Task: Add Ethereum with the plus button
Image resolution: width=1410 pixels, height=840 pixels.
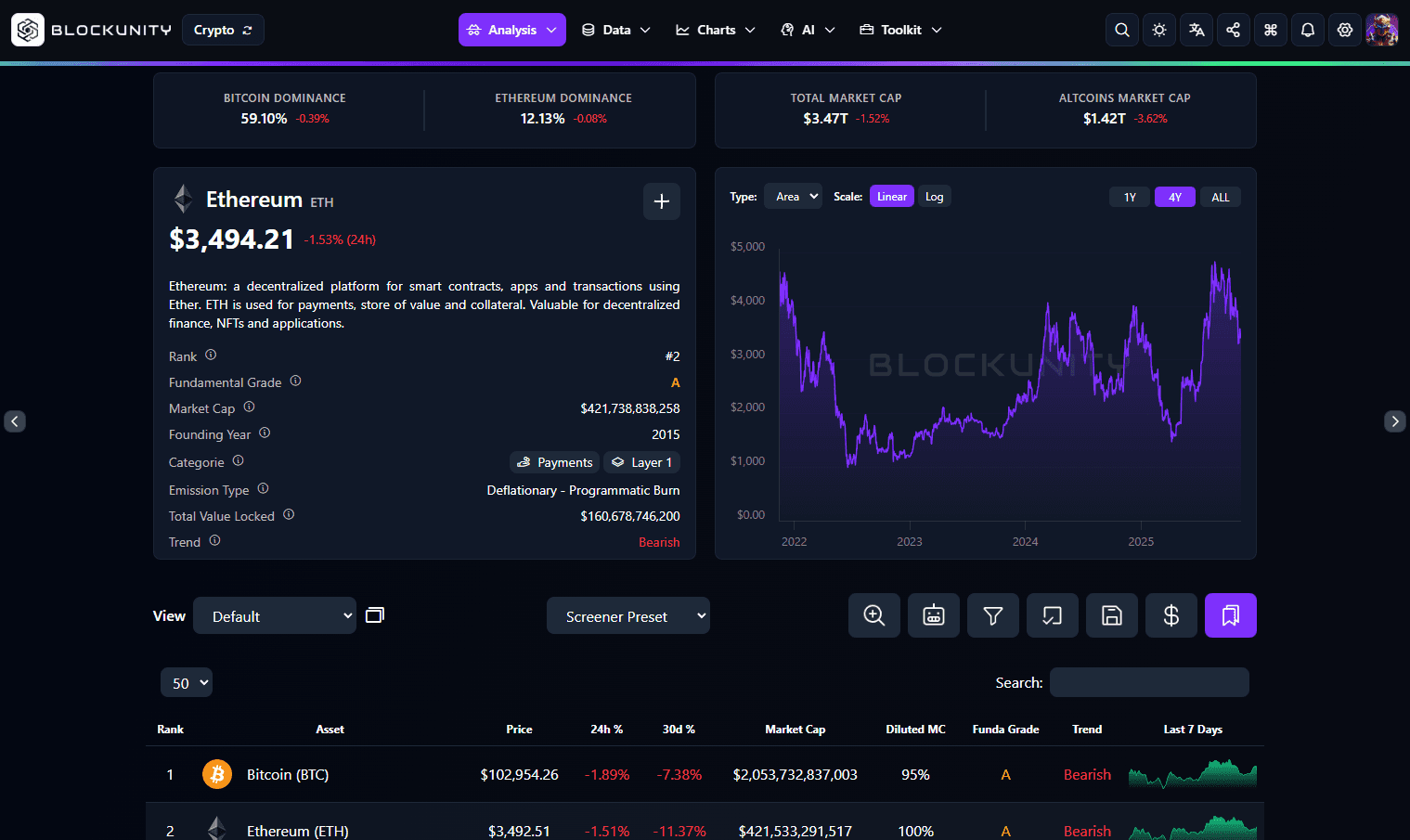Action: click(x=662, y=201)
